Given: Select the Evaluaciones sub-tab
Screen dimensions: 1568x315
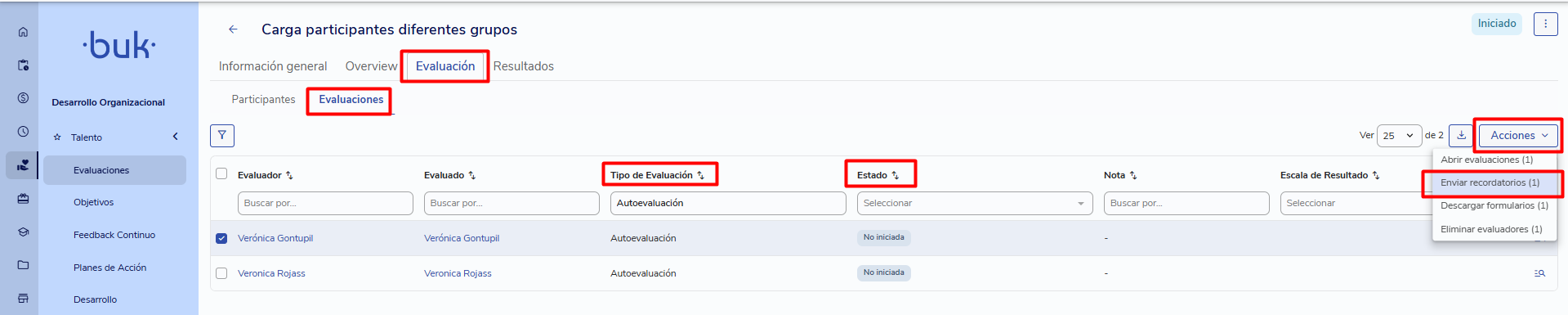Looking at the screenshot, I should [x=351, y=99].
